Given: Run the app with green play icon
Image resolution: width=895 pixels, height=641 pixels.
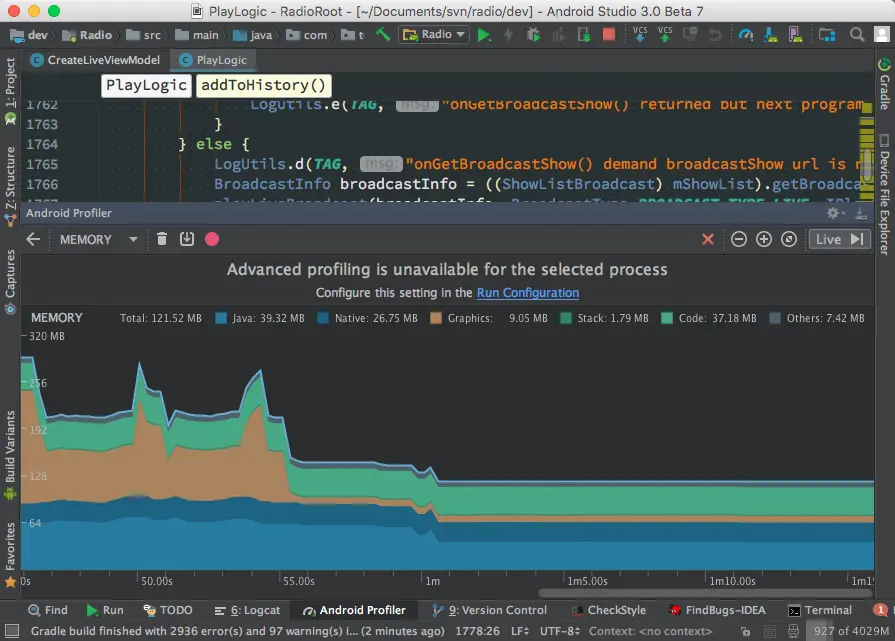Looking at the screenshot, I should pos(484,35).
